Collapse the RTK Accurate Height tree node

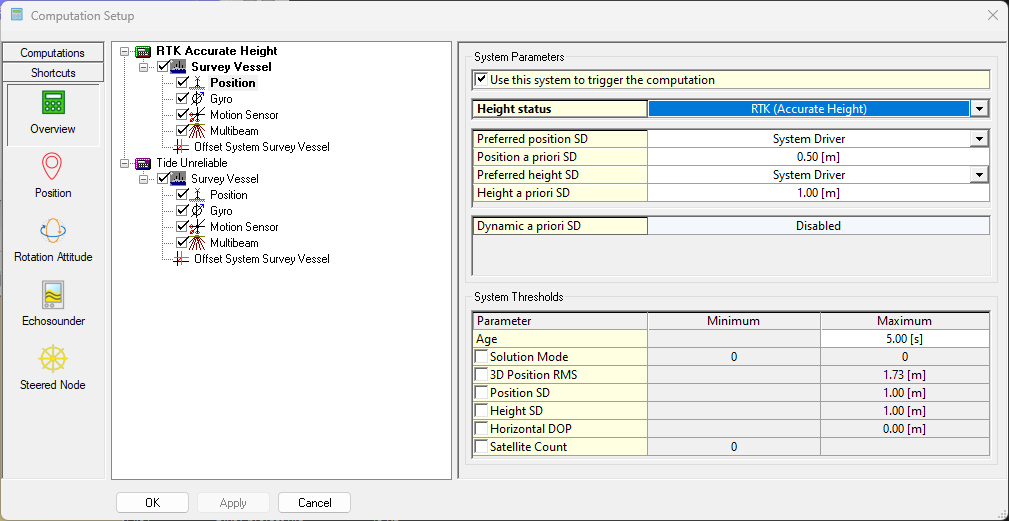click(x=125, y=51)
